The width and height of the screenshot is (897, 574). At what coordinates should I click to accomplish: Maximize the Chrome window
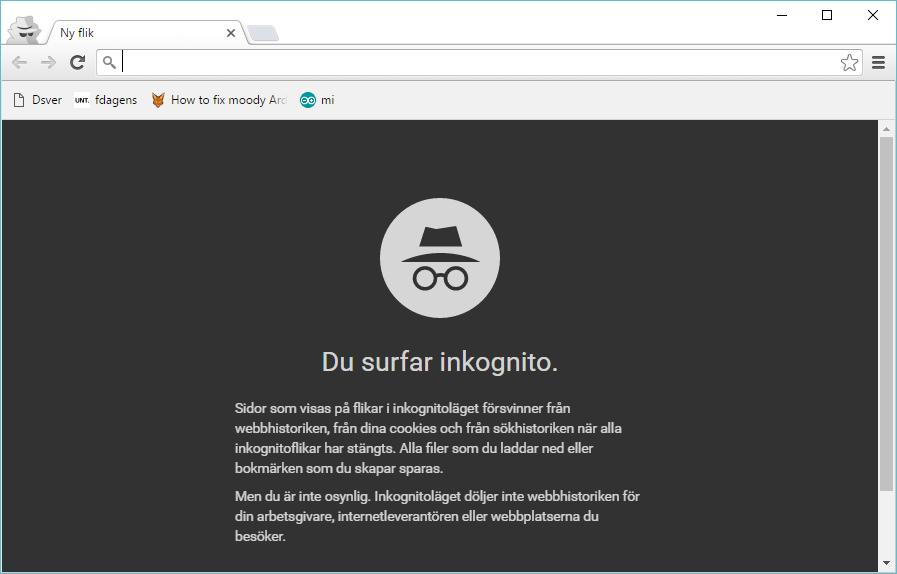point(827,15)
